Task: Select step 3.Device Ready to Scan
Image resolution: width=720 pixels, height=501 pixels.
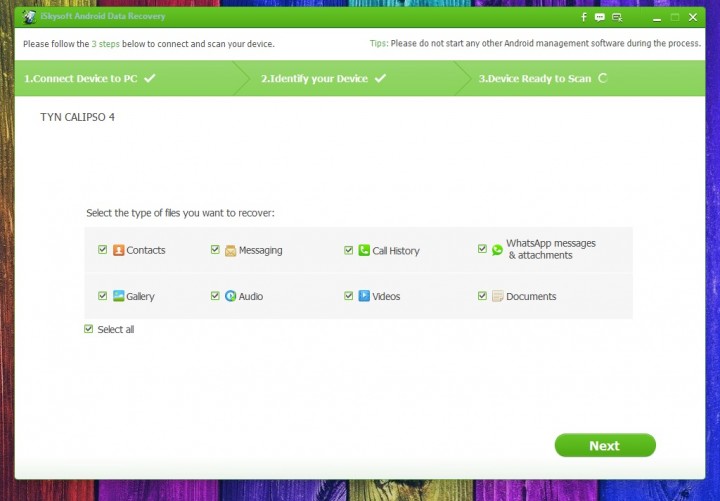Action: click(581, 78)
